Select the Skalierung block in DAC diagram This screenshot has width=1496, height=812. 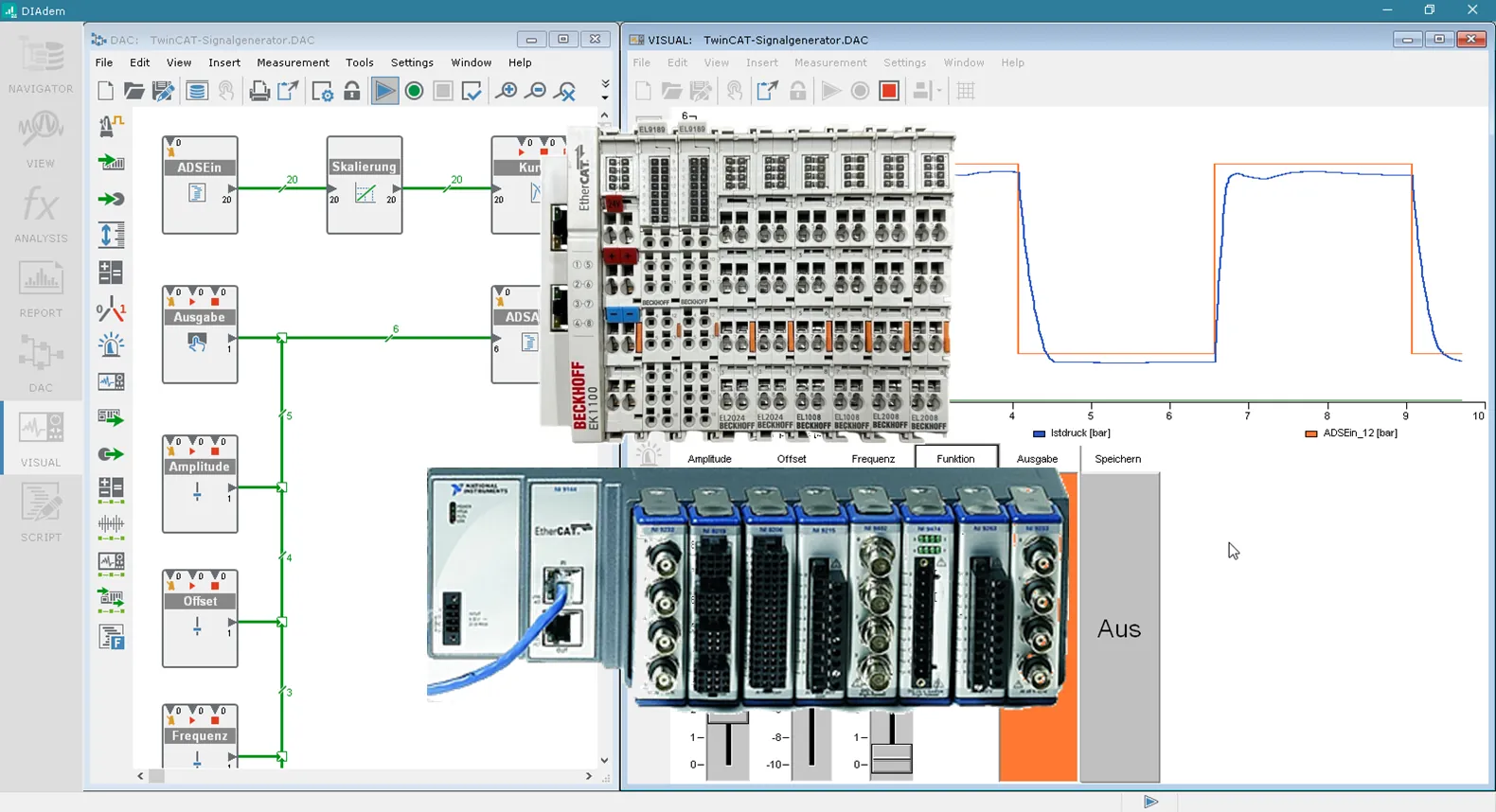[365, 185]
